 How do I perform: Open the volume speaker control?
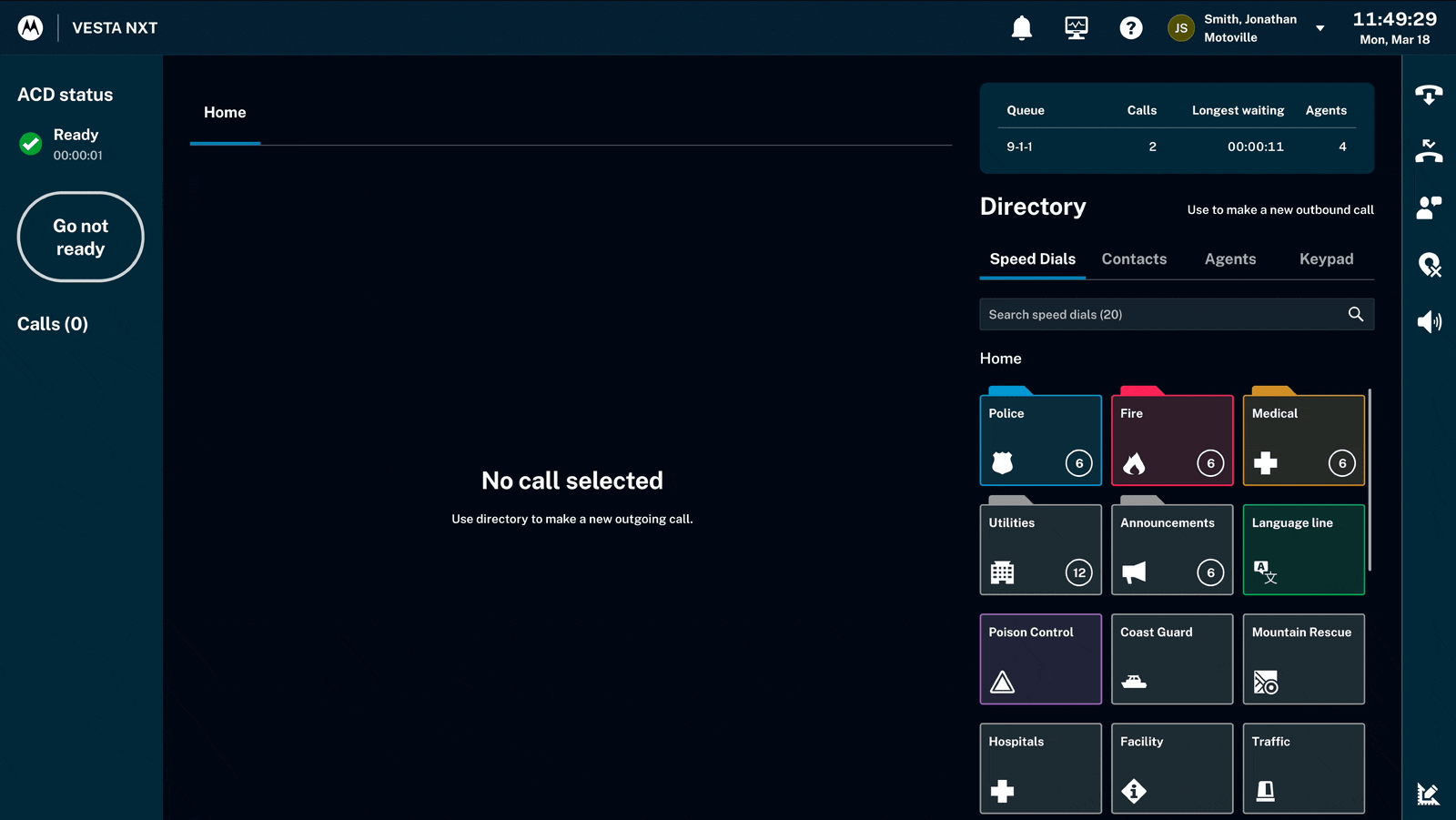(1429, 321)
